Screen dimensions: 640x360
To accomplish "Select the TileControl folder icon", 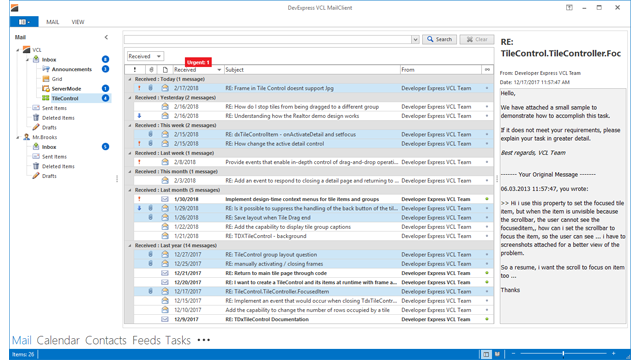I will point(46,98).
